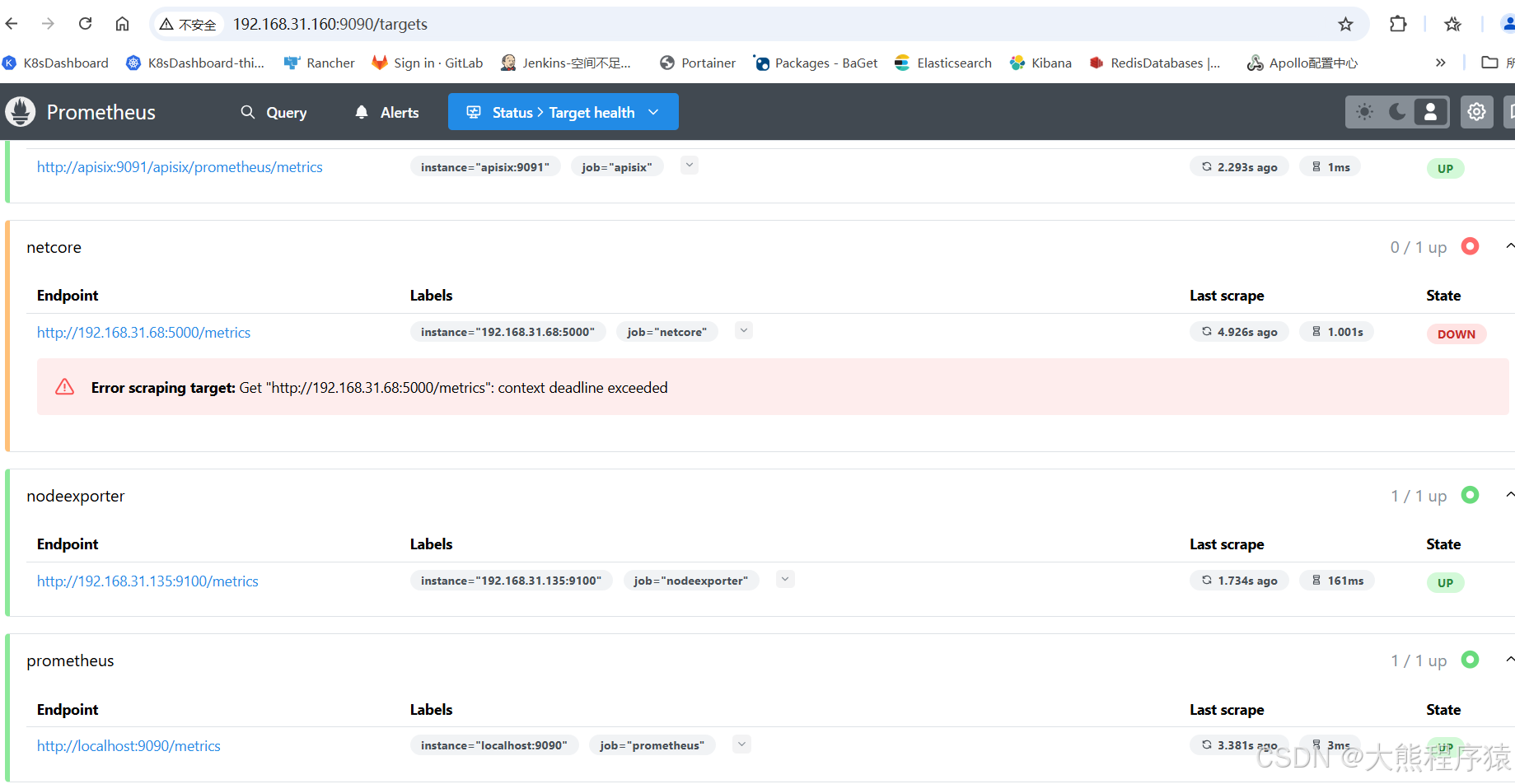This screenshot has width=1515, height=784.
Task: Open Prometheus settings gear
Action: pyautogui.click(x=1476, y=111)
